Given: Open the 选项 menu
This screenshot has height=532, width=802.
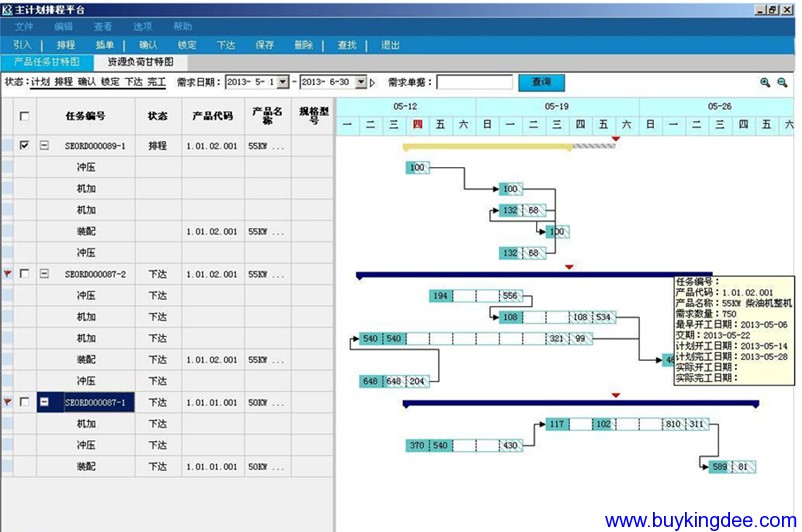Looking at the screenshot, I should coord(143,27).
